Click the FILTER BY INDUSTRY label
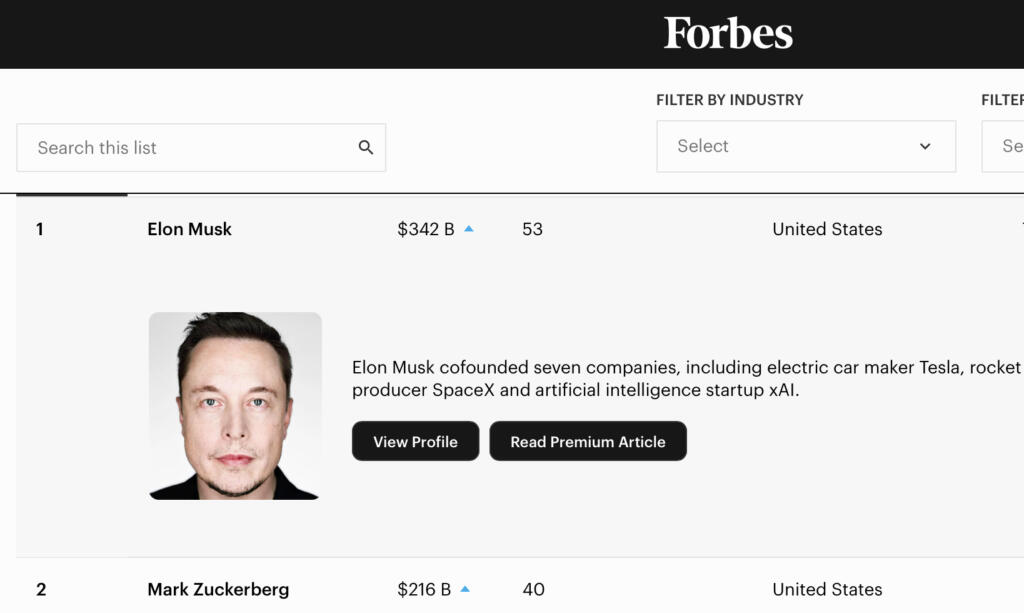This screenshot has height=613, width=1024. click(x=730, y=100)
